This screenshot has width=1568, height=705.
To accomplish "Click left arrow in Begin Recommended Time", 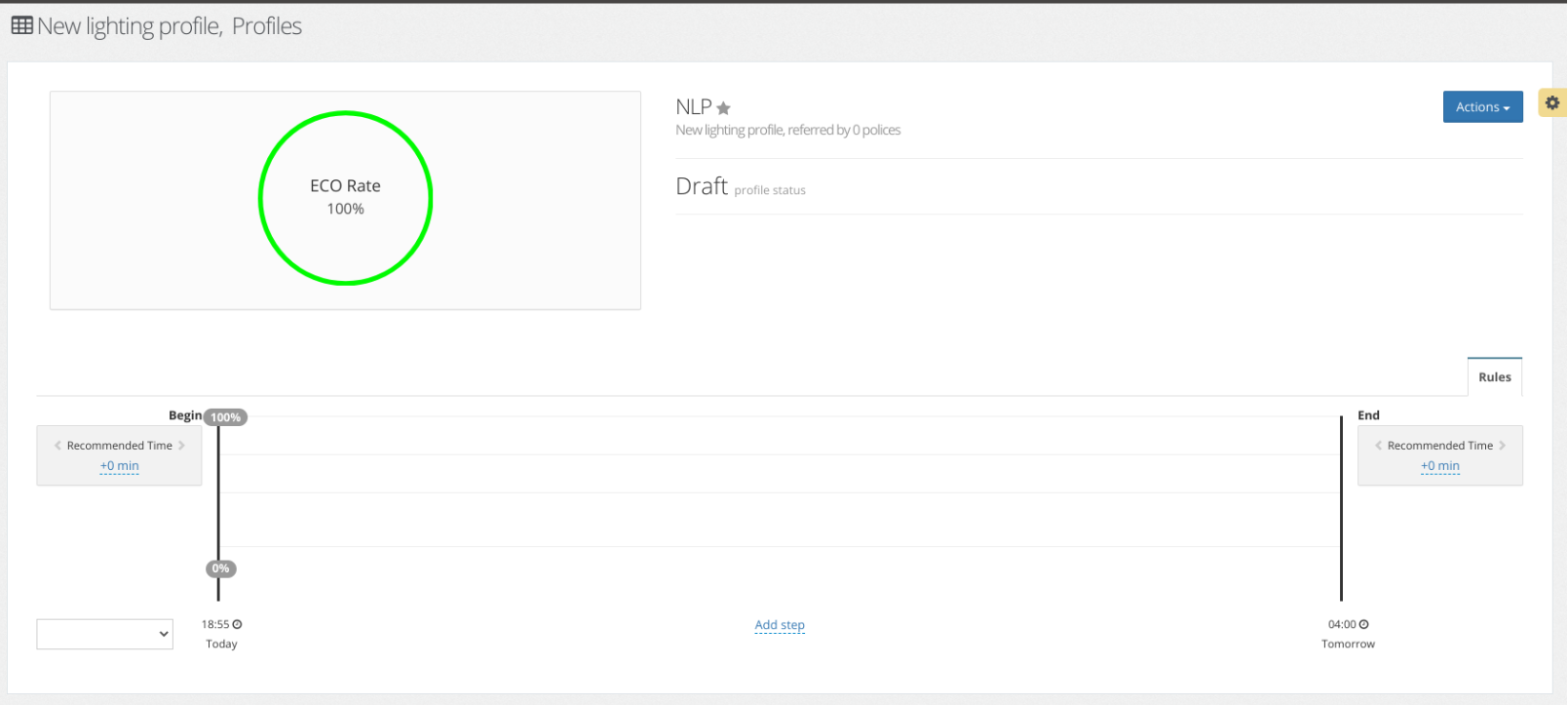I will coord(57,446).
